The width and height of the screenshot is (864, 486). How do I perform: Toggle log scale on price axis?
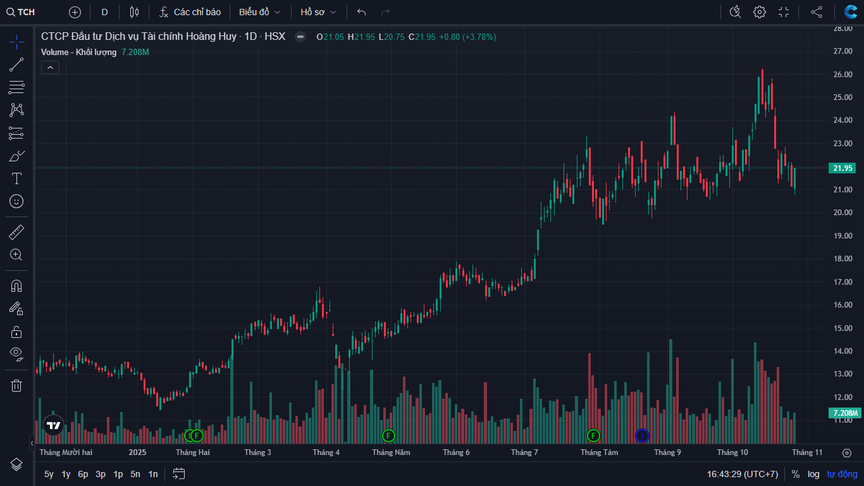814,474
